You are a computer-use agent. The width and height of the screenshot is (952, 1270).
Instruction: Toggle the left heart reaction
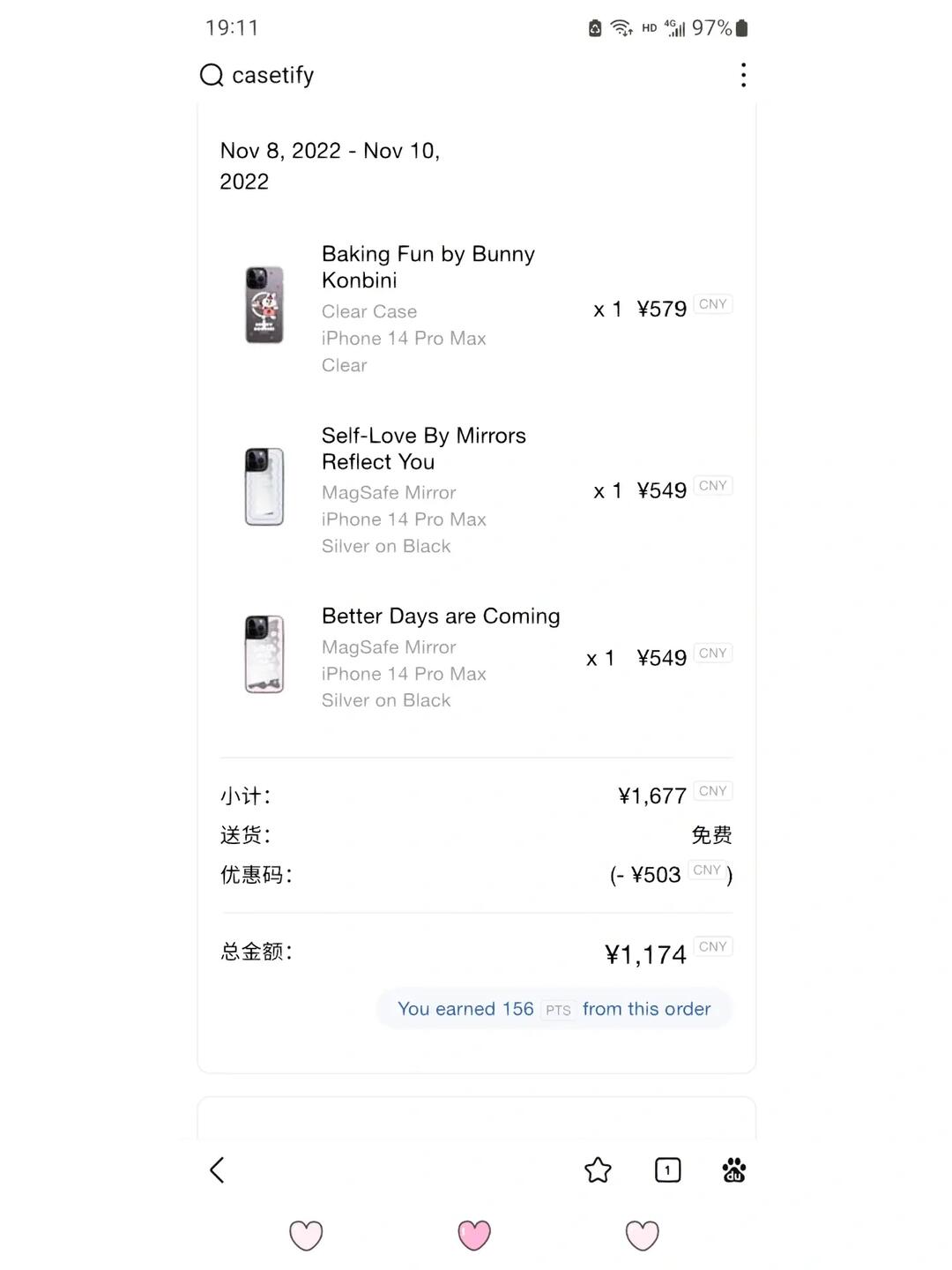306,1236
